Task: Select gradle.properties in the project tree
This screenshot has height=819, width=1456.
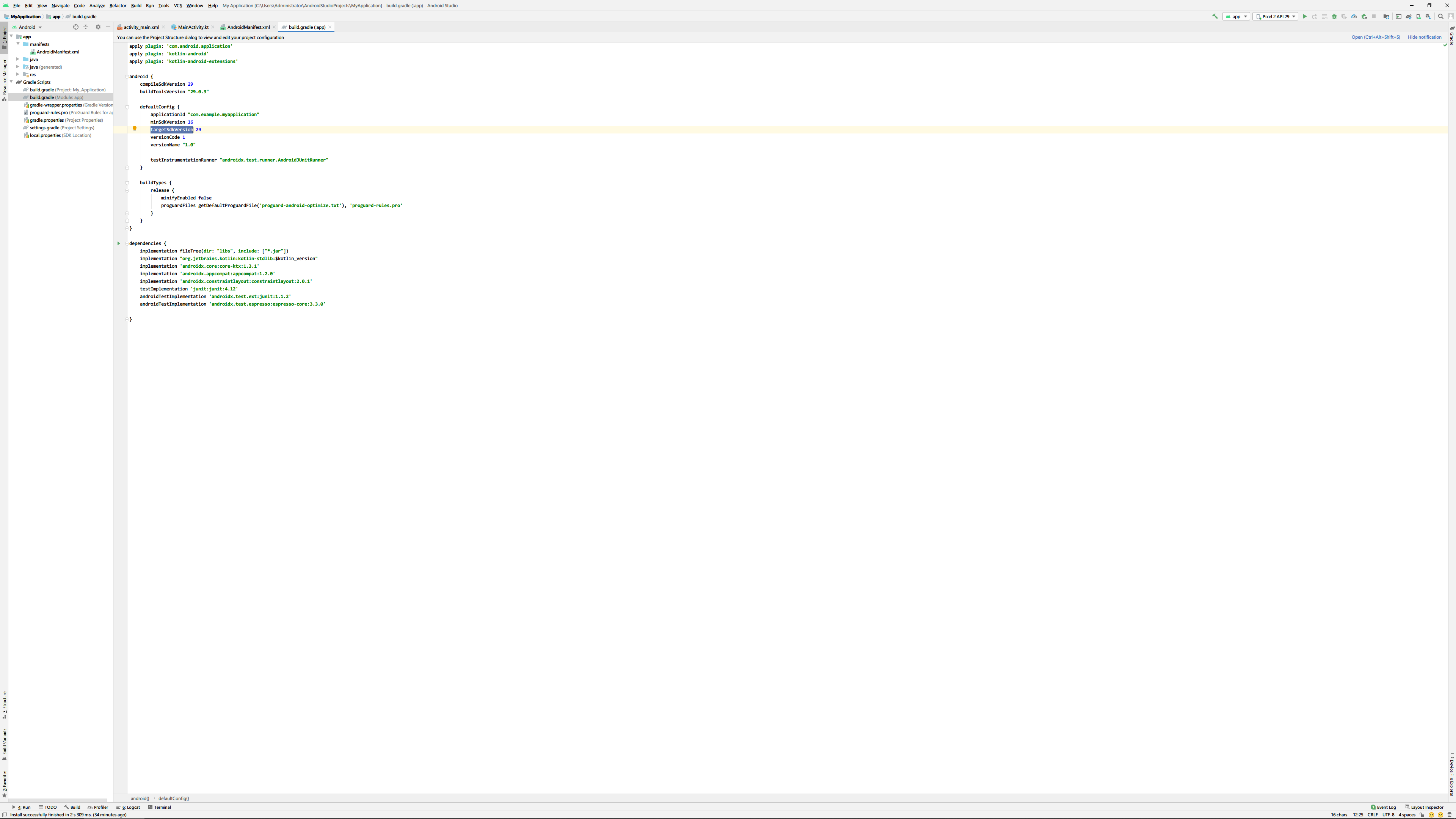Action: [x=46, y=120]
